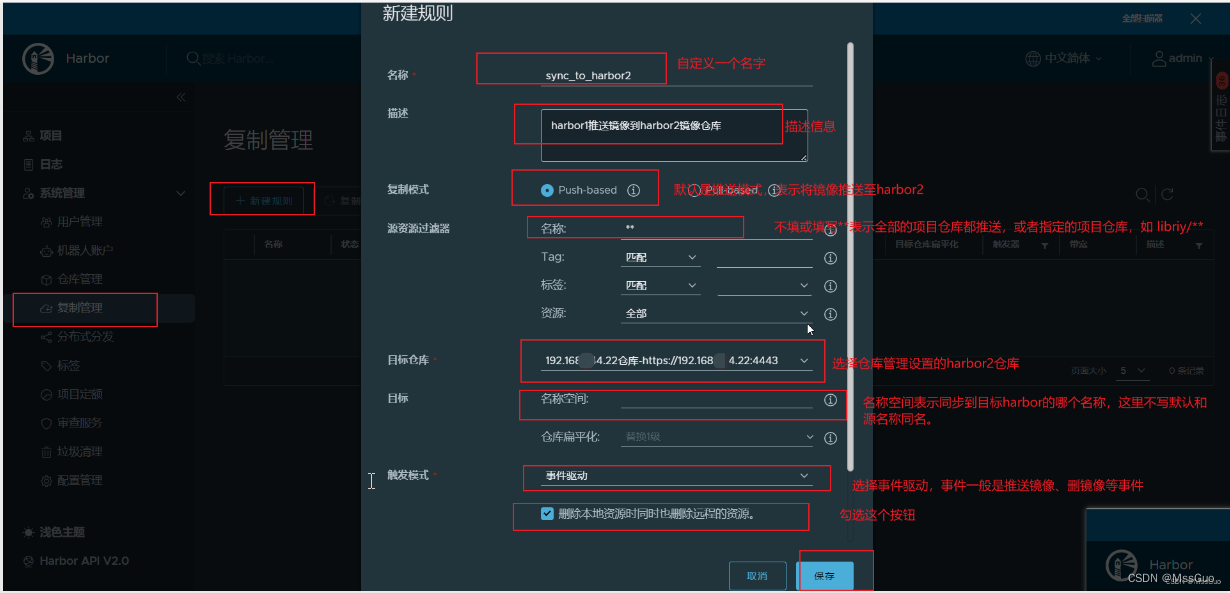1230x593 pixels.
Task: Toggle the 删除本地资源时同时也删除远程的资源 checkbox
Action: [547, 514]
